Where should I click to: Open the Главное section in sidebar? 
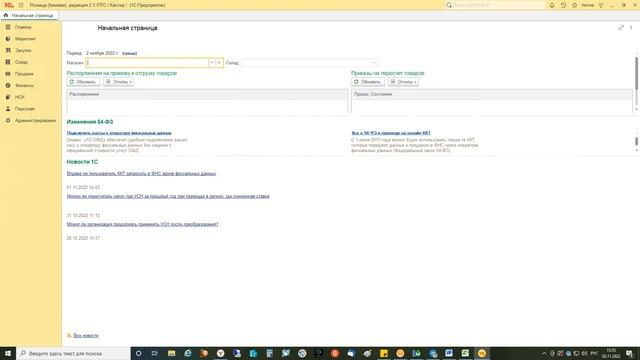23,27
